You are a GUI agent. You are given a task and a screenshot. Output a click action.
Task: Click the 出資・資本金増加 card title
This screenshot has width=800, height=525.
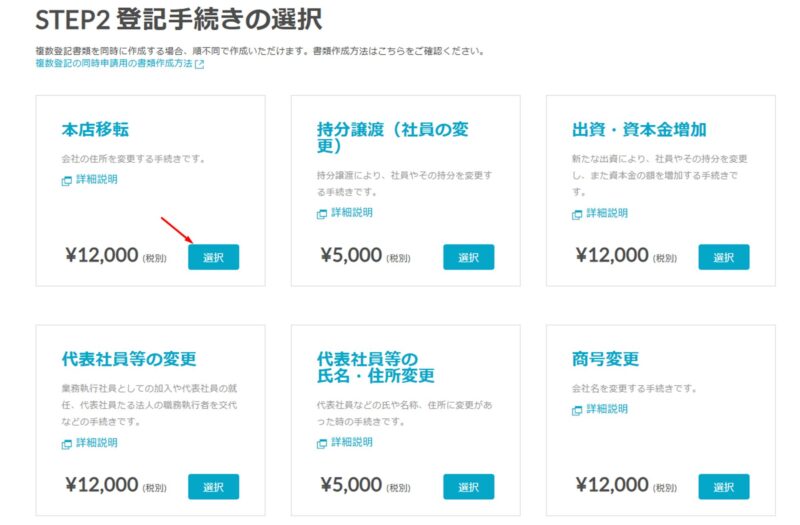click(x=639, y=130)
